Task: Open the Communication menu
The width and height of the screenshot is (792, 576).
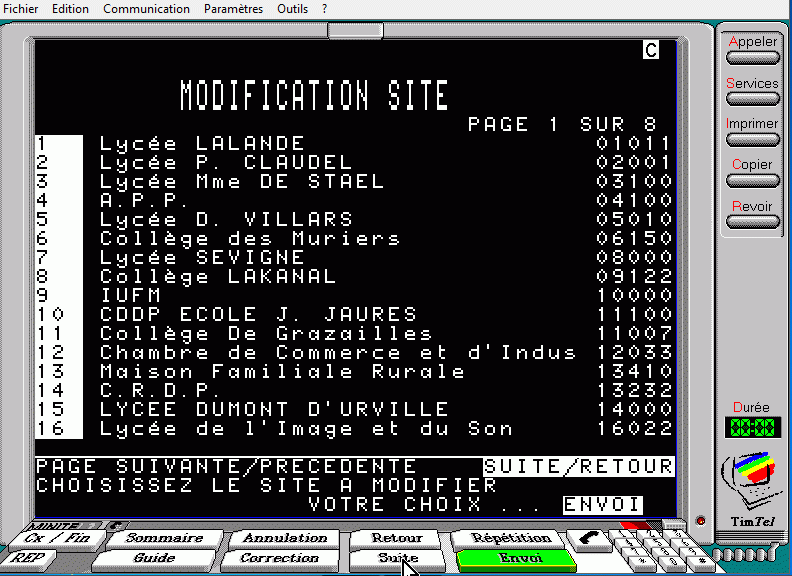Action: [x=146, y=9]
